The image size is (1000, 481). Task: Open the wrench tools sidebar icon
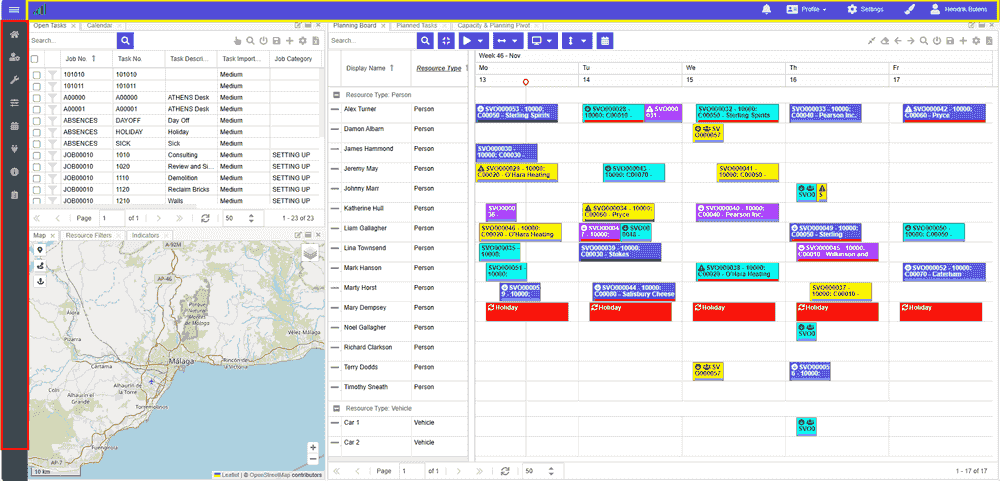[14, 80]
